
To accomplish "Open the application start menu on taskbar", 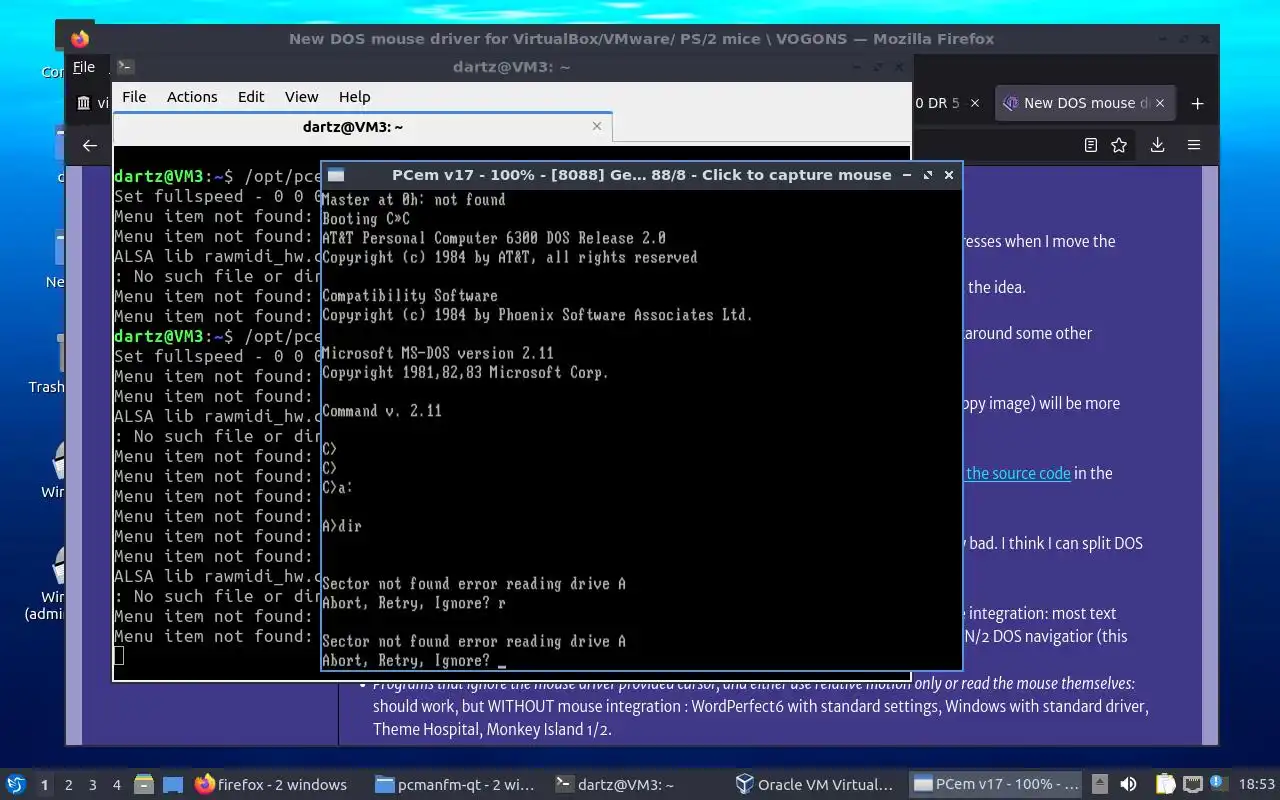I will pyautogui.click(x=16, y=784).
